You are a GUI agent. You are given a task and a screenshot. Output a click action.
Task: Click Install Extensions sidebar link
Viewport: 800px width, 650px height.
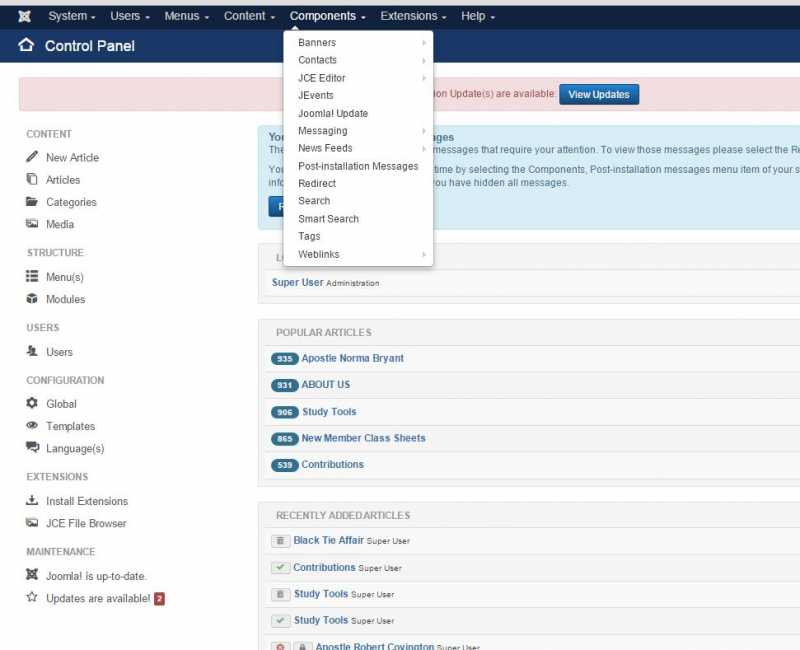(87, 502)
